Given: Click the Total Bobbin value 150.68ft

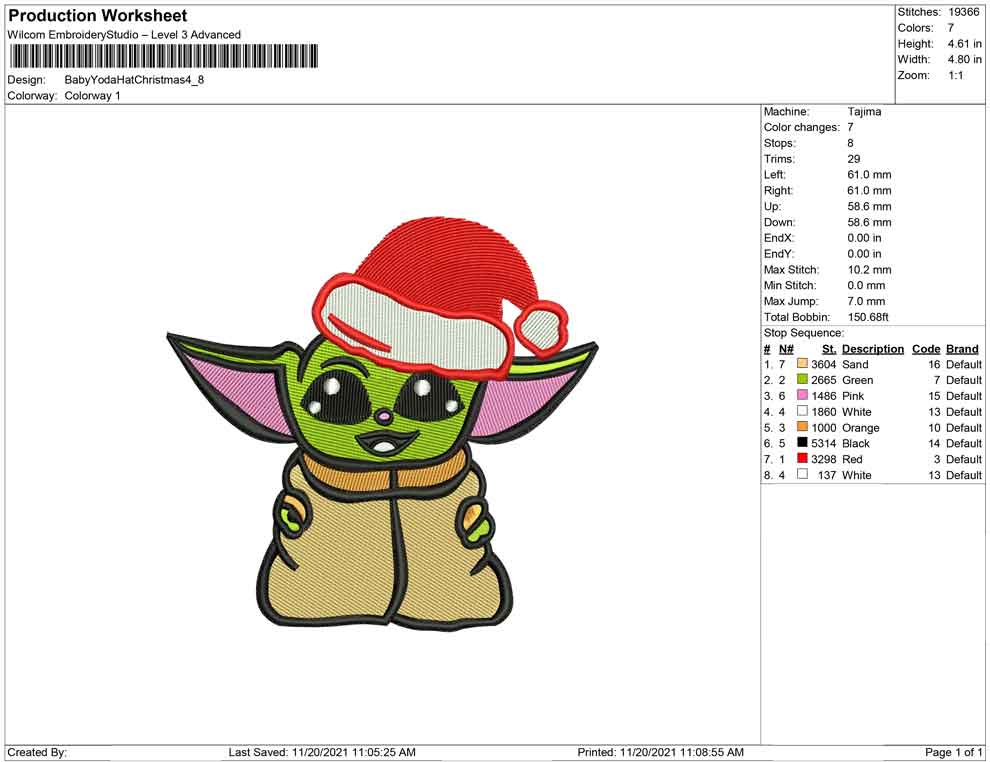Looking at the screenshot, I should (x=868, y=317).
